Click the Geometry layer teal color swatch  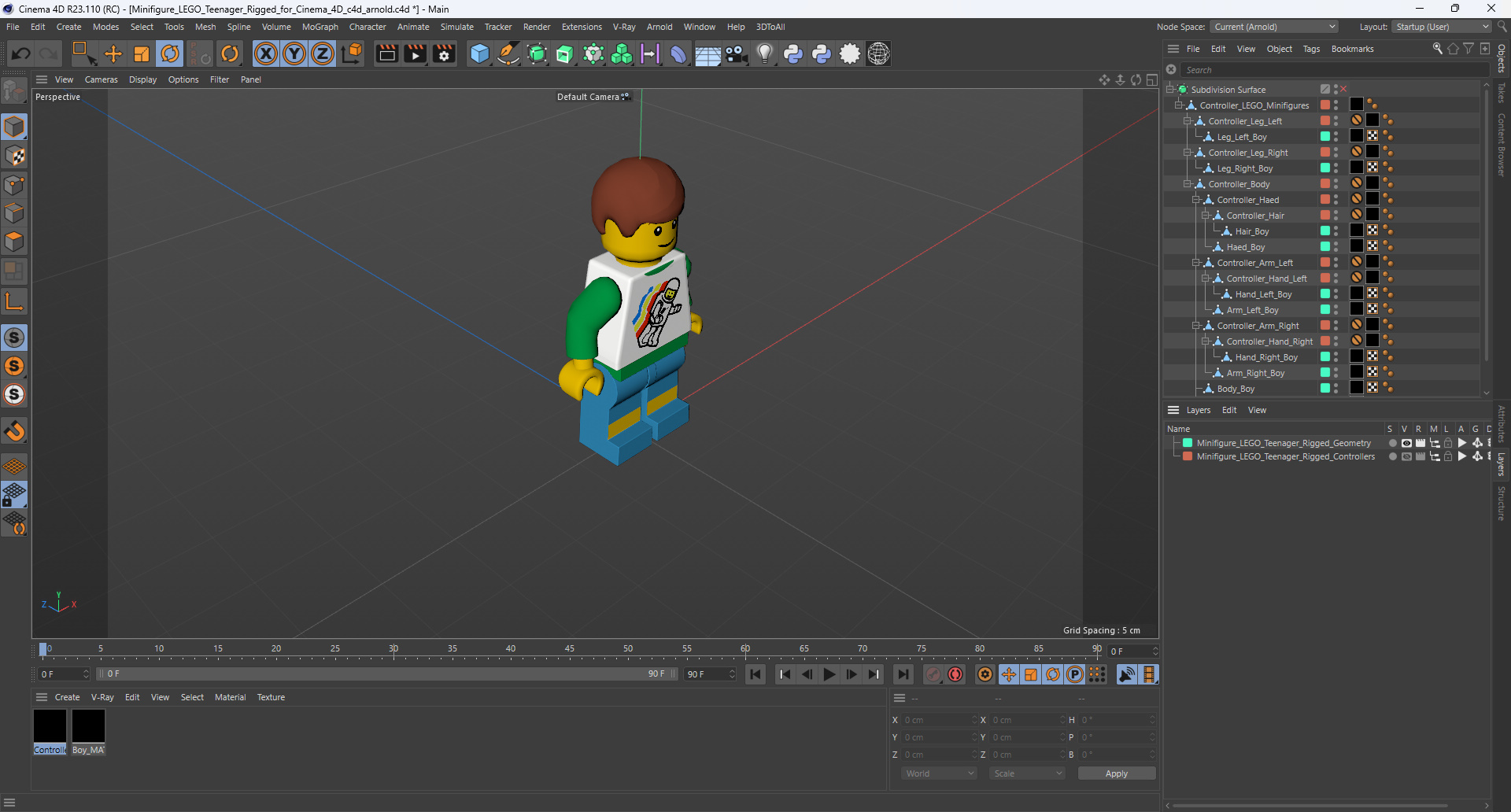[x=1188, y=444]
